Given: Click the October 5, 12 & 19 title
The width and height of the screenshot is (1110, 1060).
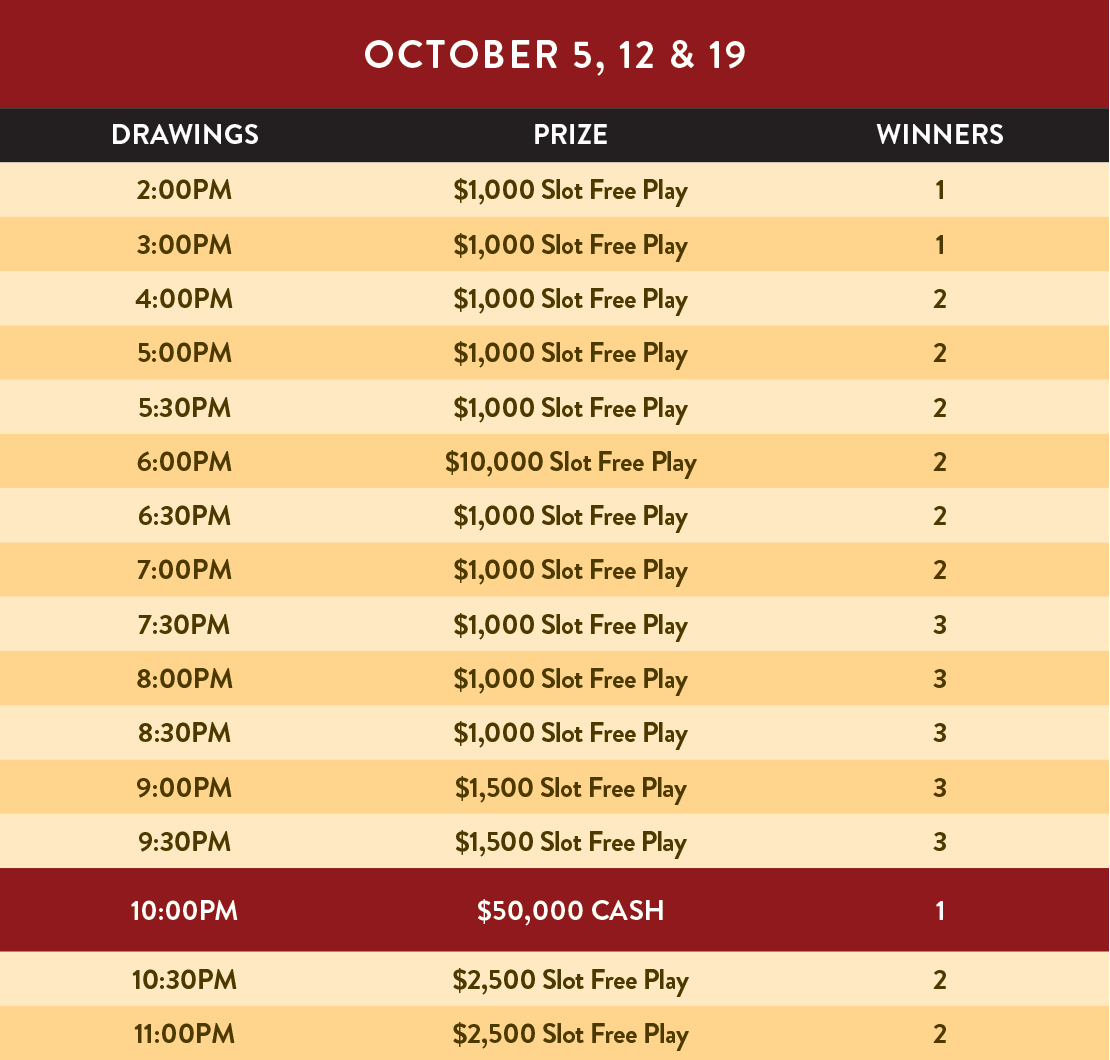Looking at the screenshot, I should [x=555, y=55].
